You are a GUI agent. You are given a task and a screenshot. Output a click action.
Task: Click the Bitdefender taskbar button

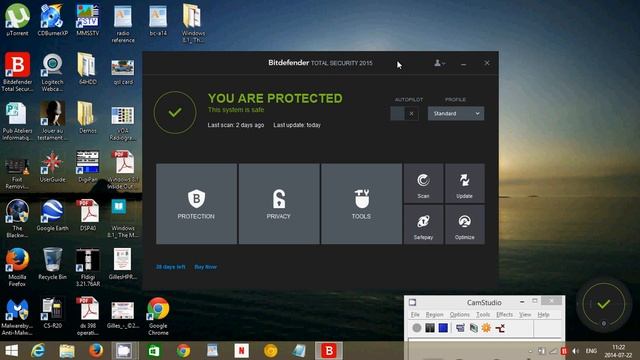coord(329,351)
